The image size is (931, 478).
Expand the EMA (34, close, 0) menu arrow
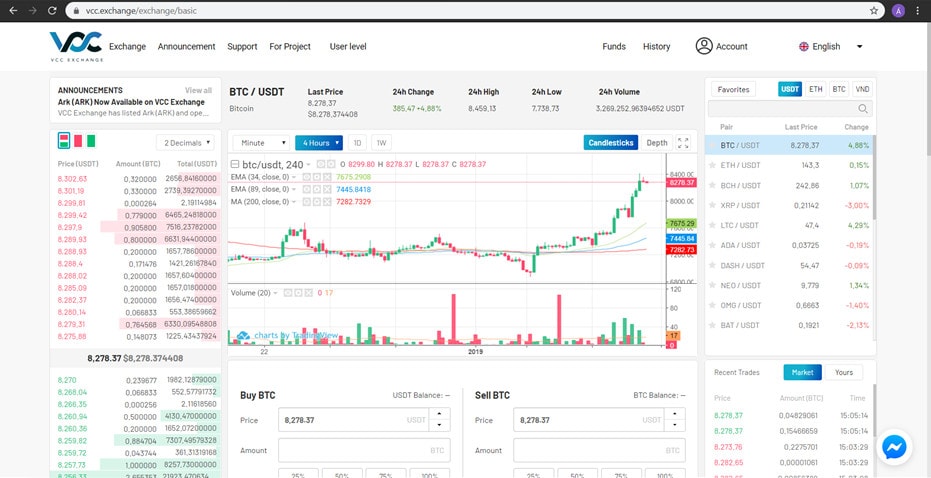pos(293,177)
